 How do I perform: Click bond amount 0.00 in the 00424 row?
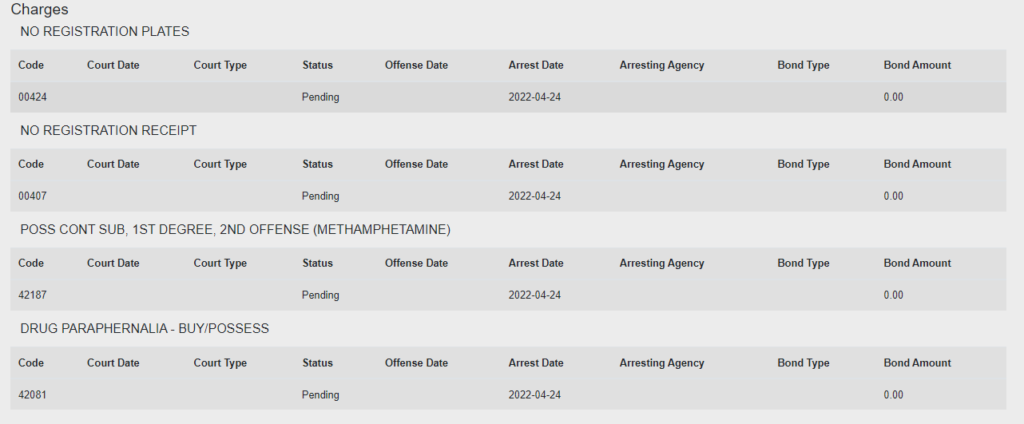tap(893, 97)
